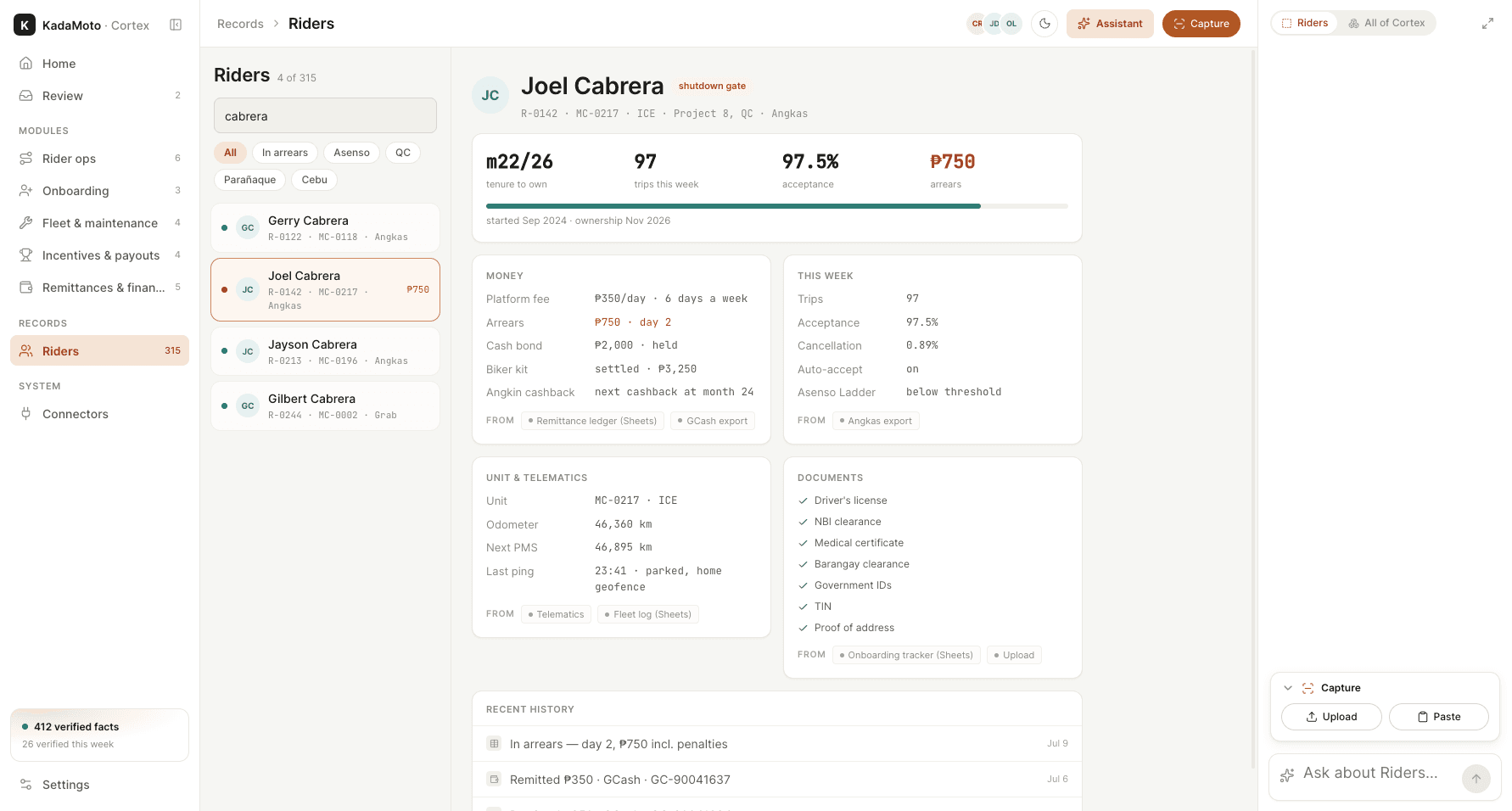Screen dimensions: 1512x811
Task: Click the Paste button in Capture
Action: (1438, 717)
